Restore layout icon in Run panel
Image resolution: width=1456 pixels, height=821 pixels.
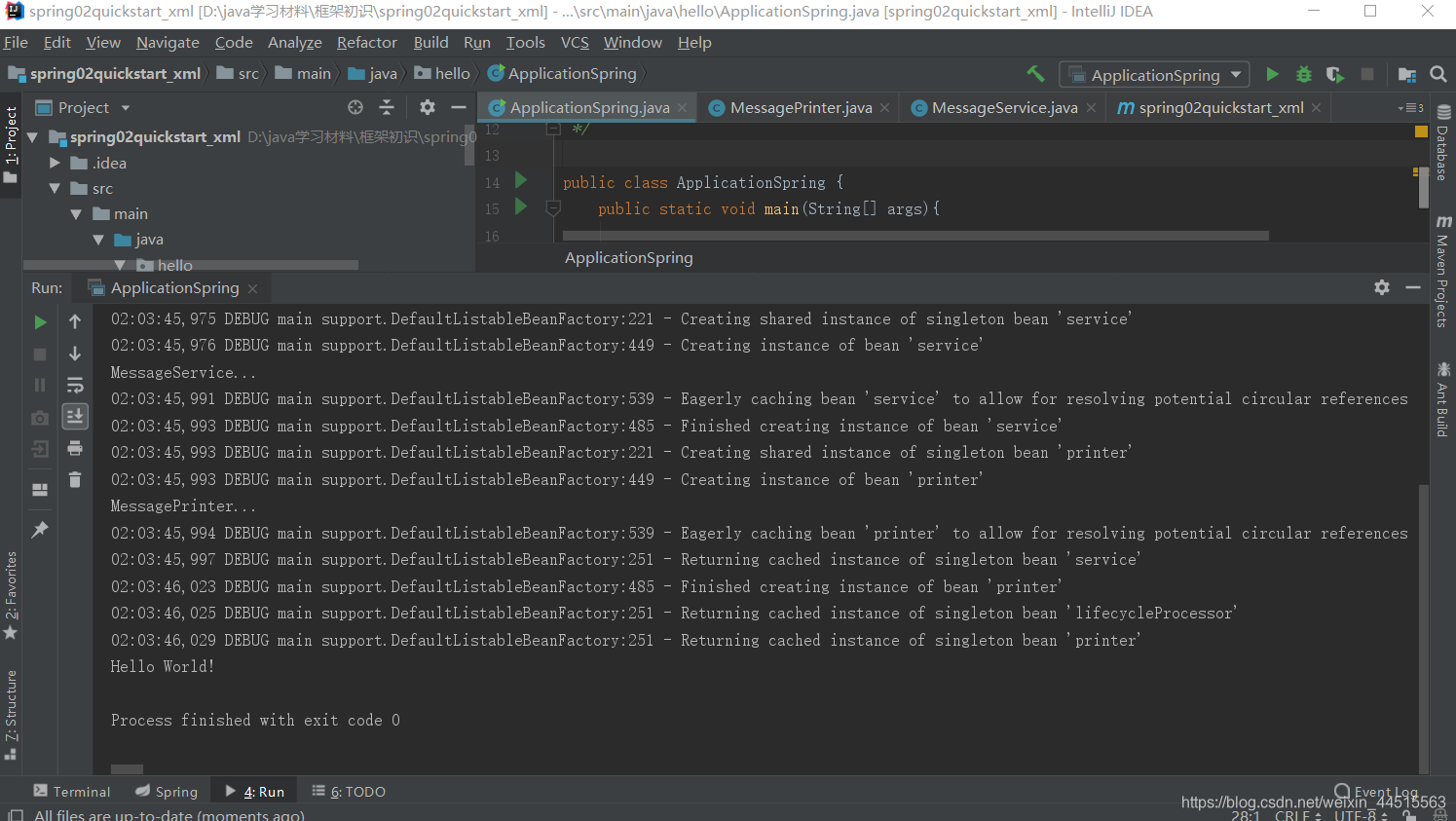(40, 490)
